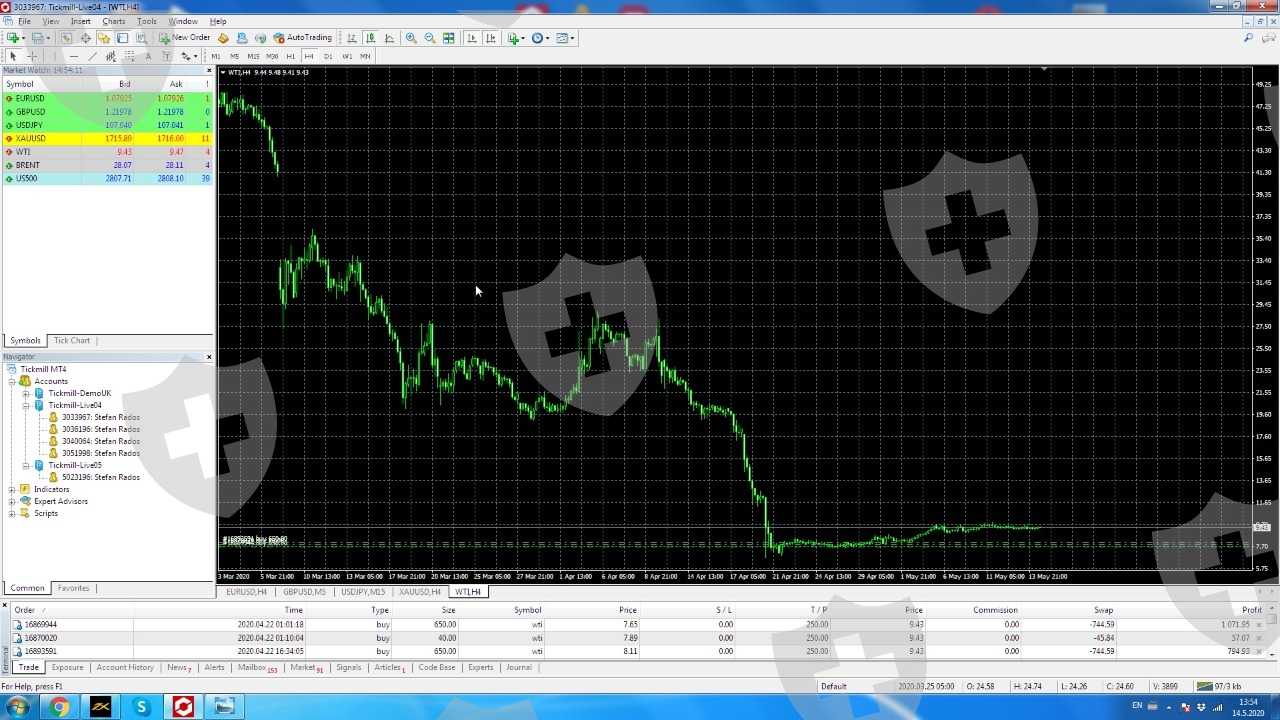The width and height of the screenshot is (1280, 720).
Task: Select the H4 timeframe button
Action: point(309,56)
